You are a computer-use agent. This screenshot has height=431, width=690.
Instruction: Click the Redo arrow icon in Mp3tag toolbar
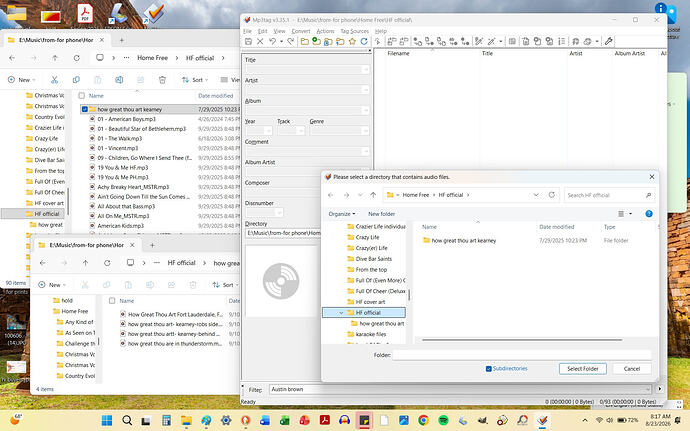click(x=290, y=41)
